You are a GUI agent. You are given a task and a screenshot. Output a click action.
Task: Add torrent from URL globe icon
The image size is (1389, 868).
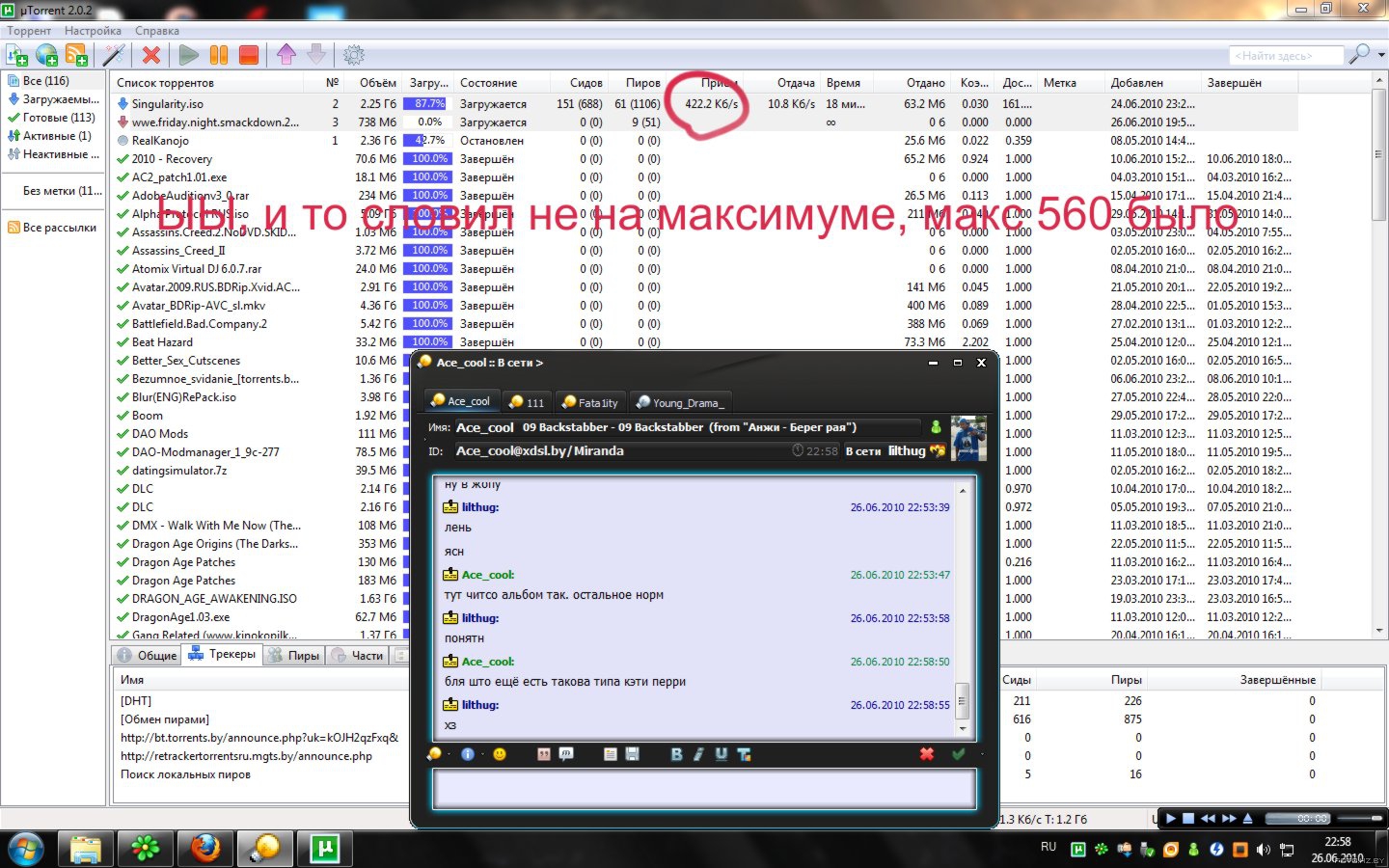coord(46,55)
